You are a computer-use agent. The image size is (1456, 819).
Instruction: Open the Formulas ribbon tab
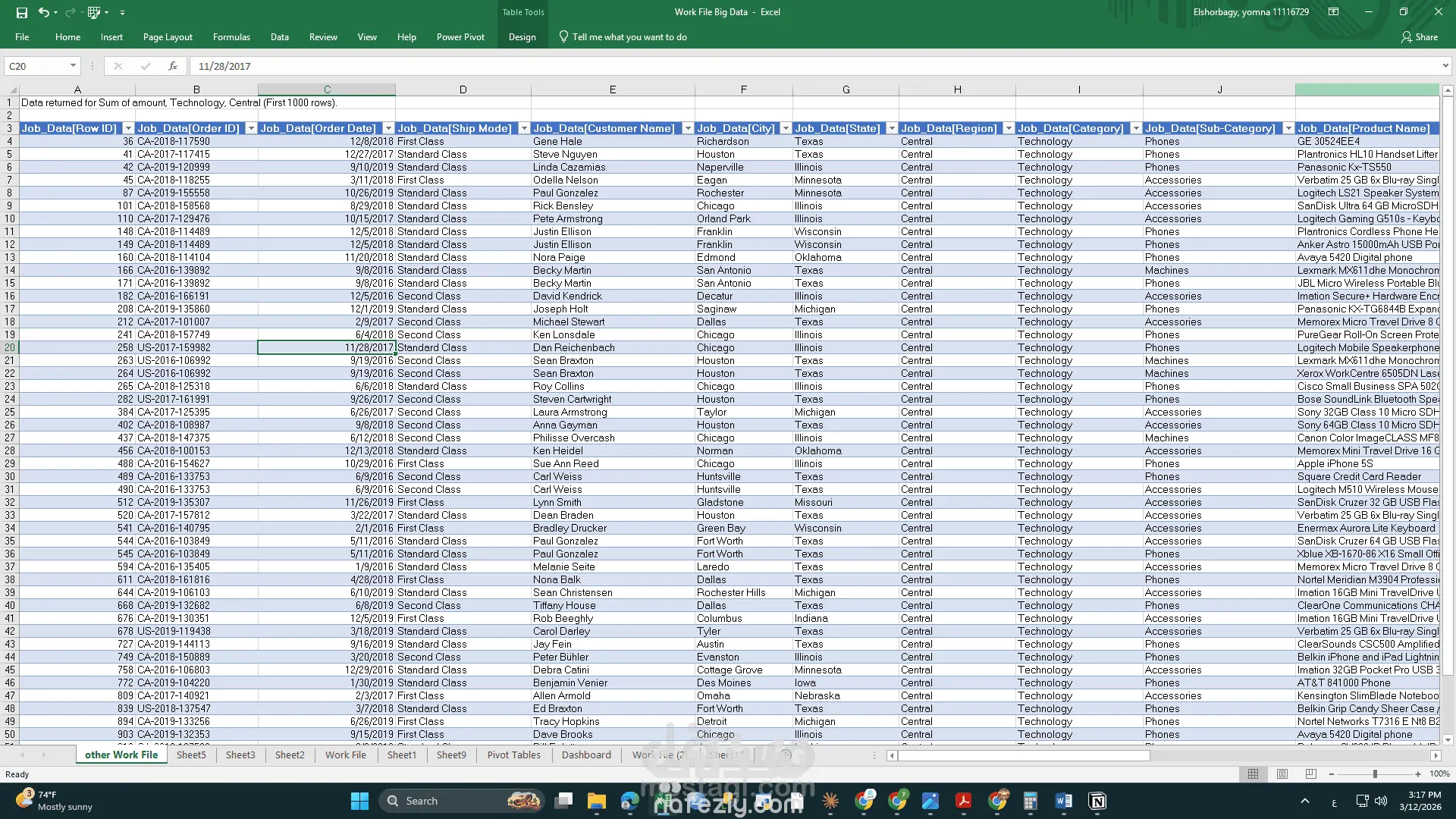(231, 36)
